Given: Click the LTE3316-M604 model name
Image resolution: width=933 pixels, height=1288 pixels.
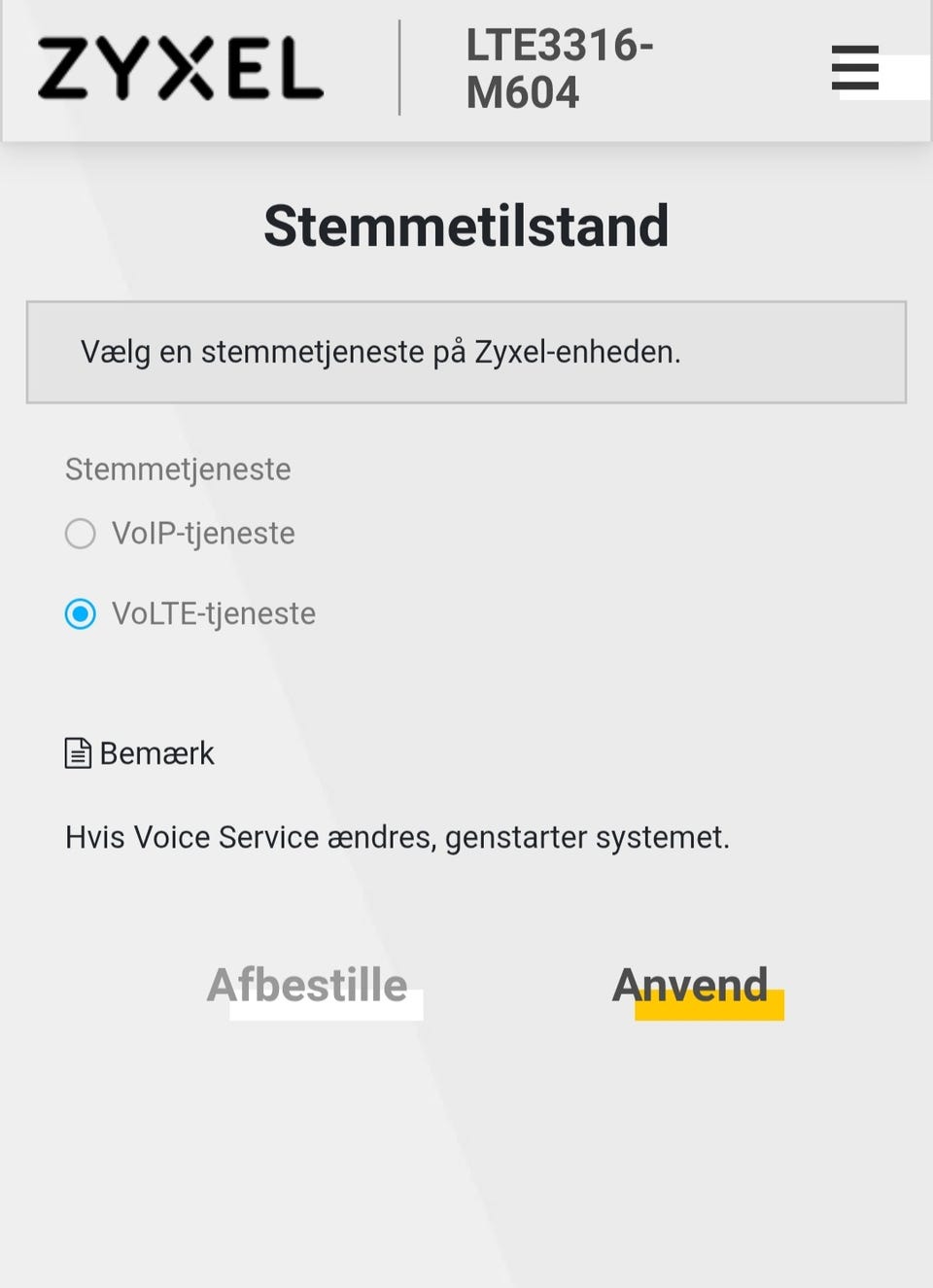Looking at the screenshot, I should click(559, 69).
